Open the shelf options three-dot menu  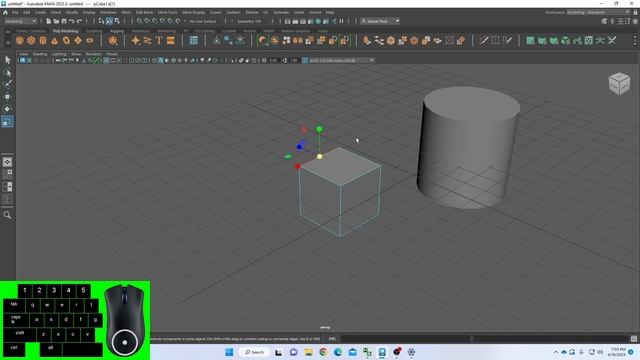pos(635,40)
